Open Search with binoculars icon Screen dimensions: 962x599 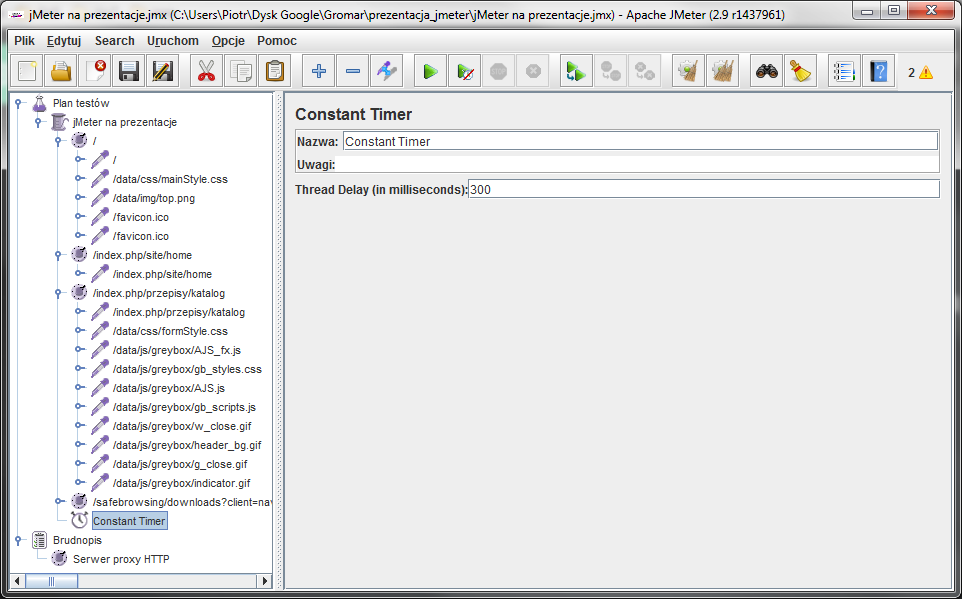[766, 71]
